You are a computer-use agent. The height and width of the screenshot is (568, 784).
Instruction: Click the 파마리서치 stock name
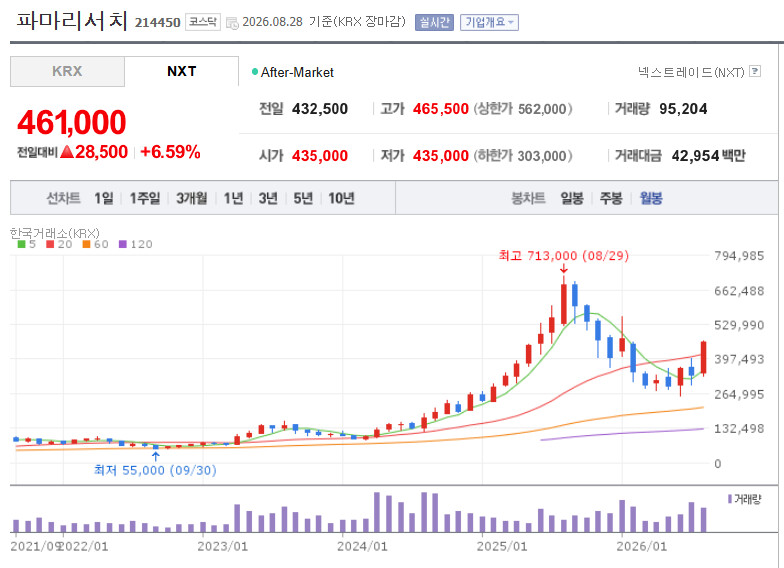(x=72, y=21)
